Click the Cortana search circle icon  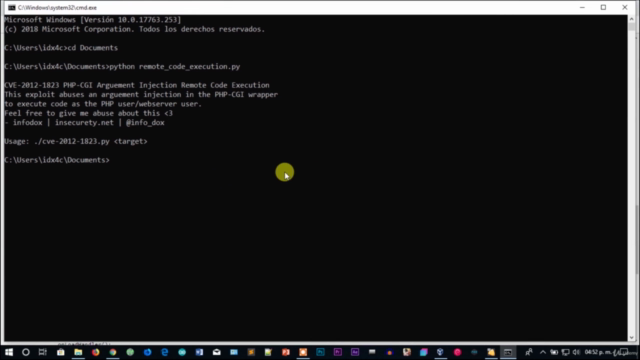tap(26, 352)
